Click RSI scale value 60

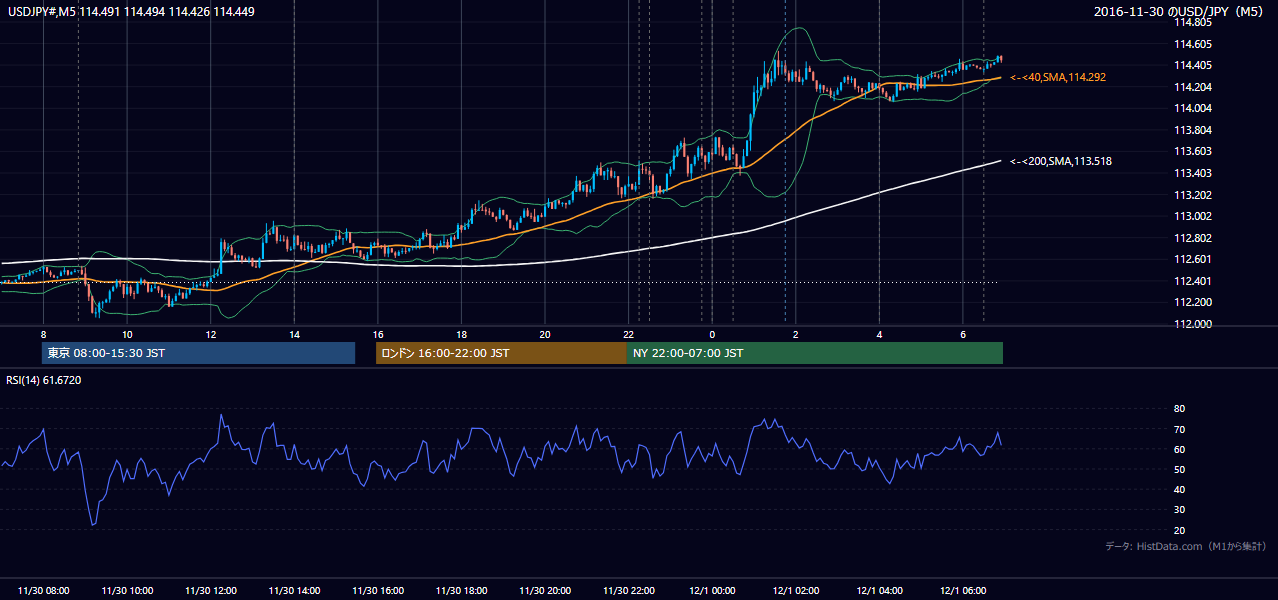point(1179,449)
